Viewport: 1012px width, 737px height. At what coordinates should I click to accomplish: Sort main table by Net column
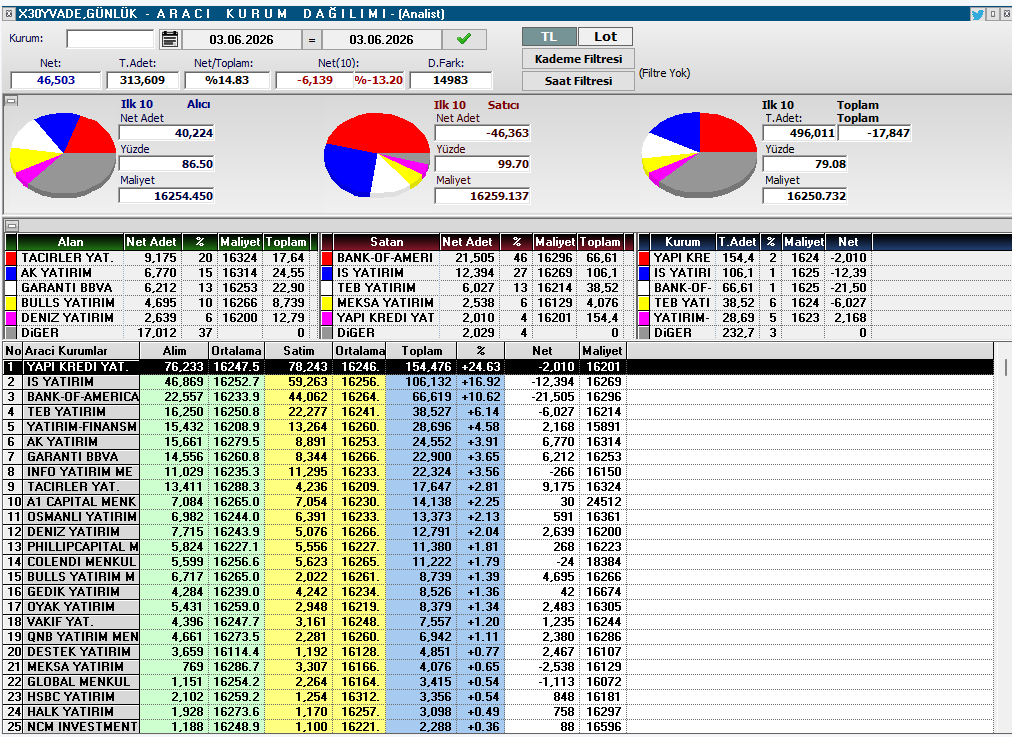click(x=542, y=351)
